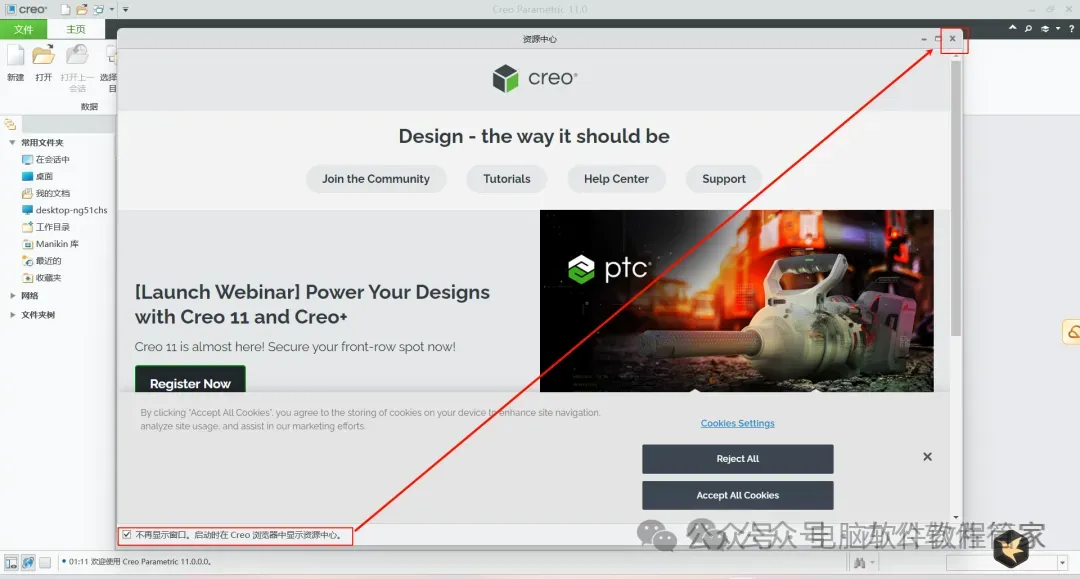
Task: Click the large 打开 ribbon button
Action: (43, 63)
